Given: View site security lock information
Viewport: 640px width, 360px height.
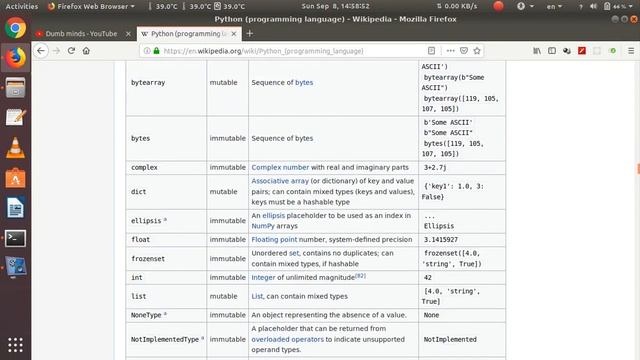Looking at the screenshot, I should 156,51.
